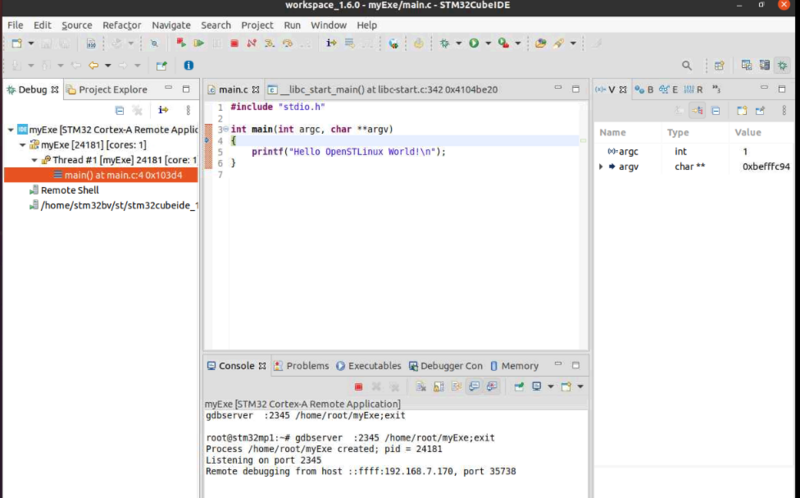
Task: Click the Disconnect icon in the debug toolbar
Action: point(252,43)
